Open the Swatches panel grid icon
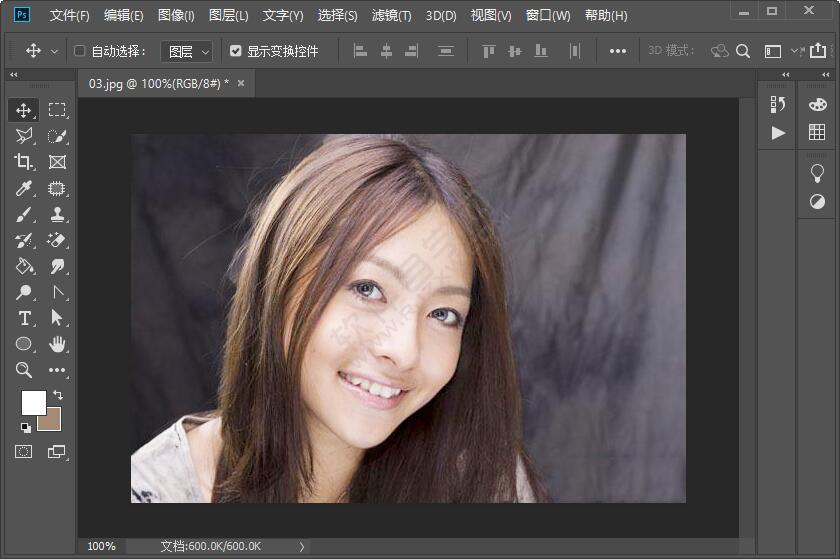The width and height of the screenshot is (840, 559). pyautogui.click(x=817, y=132)
